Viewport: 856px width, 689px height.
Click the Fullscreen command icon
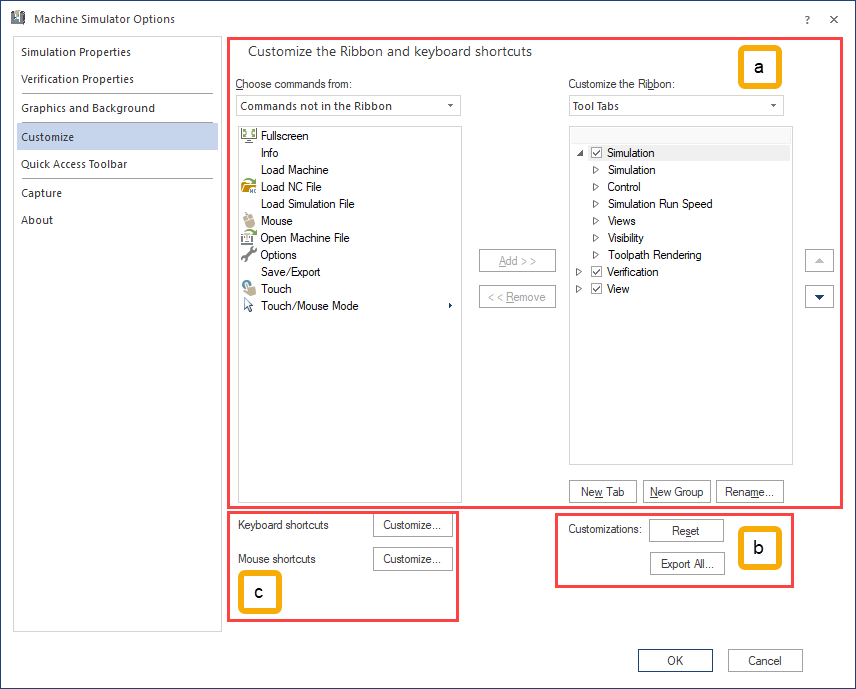249,136
